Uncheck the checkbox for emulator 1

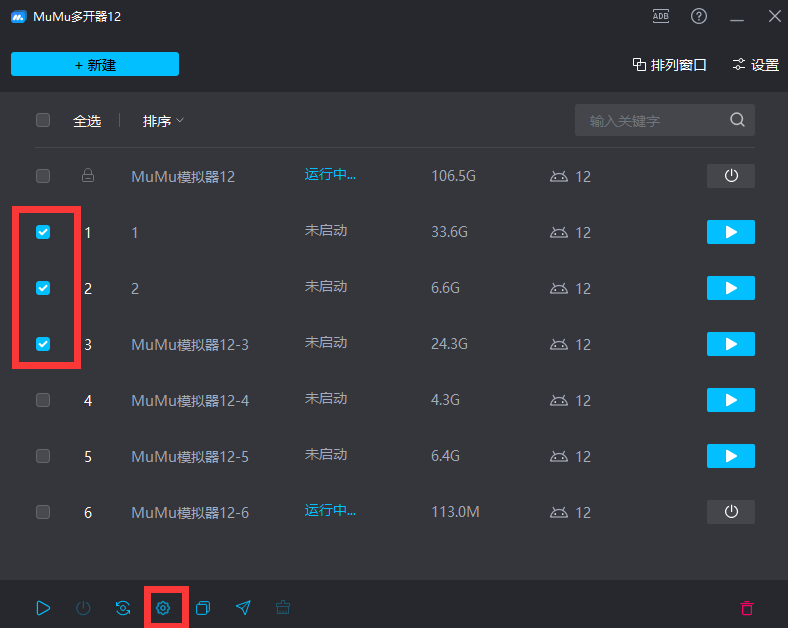(43, 232)
